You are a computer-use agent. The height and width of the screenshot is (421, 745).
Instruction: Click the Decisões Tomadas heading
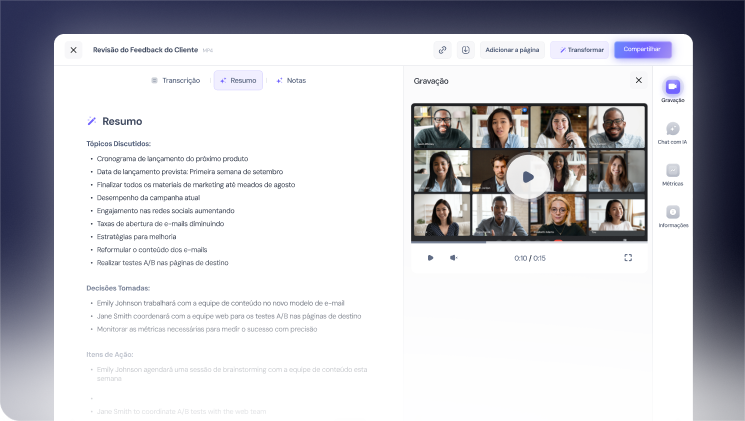click(x=118, y=288)
